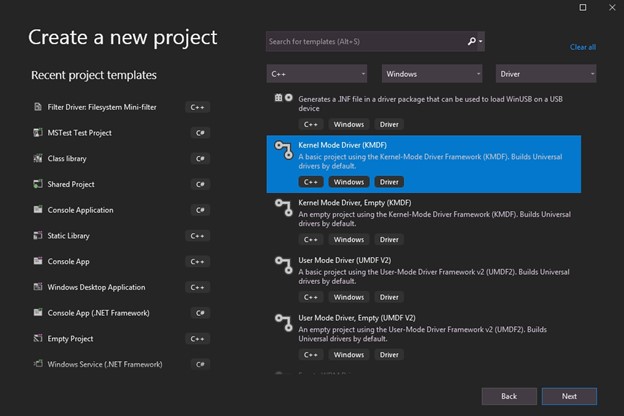Click the Static Library template icon
The image size is (624, 416).
38,235
